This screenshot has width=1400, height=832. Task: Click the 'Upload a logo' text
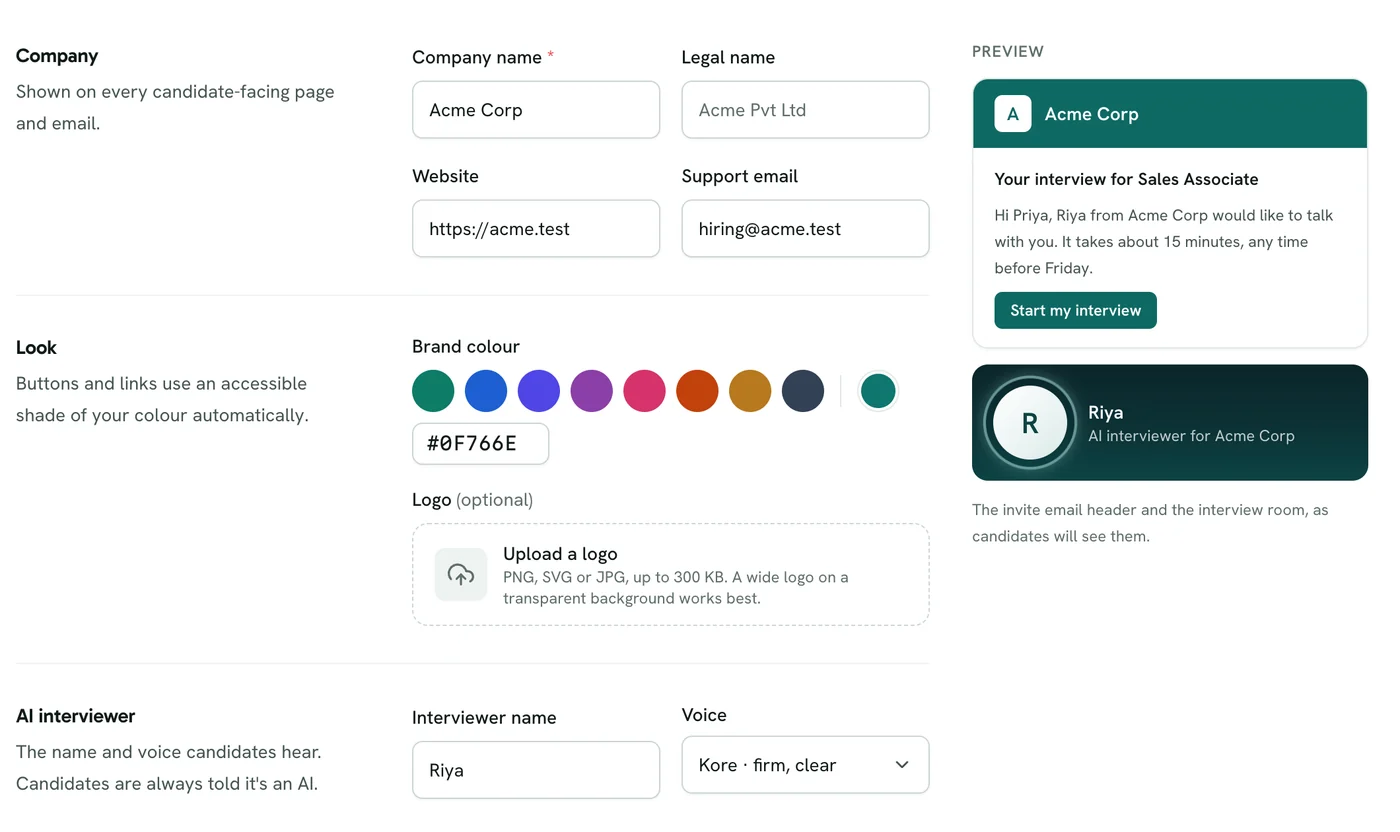560,554
